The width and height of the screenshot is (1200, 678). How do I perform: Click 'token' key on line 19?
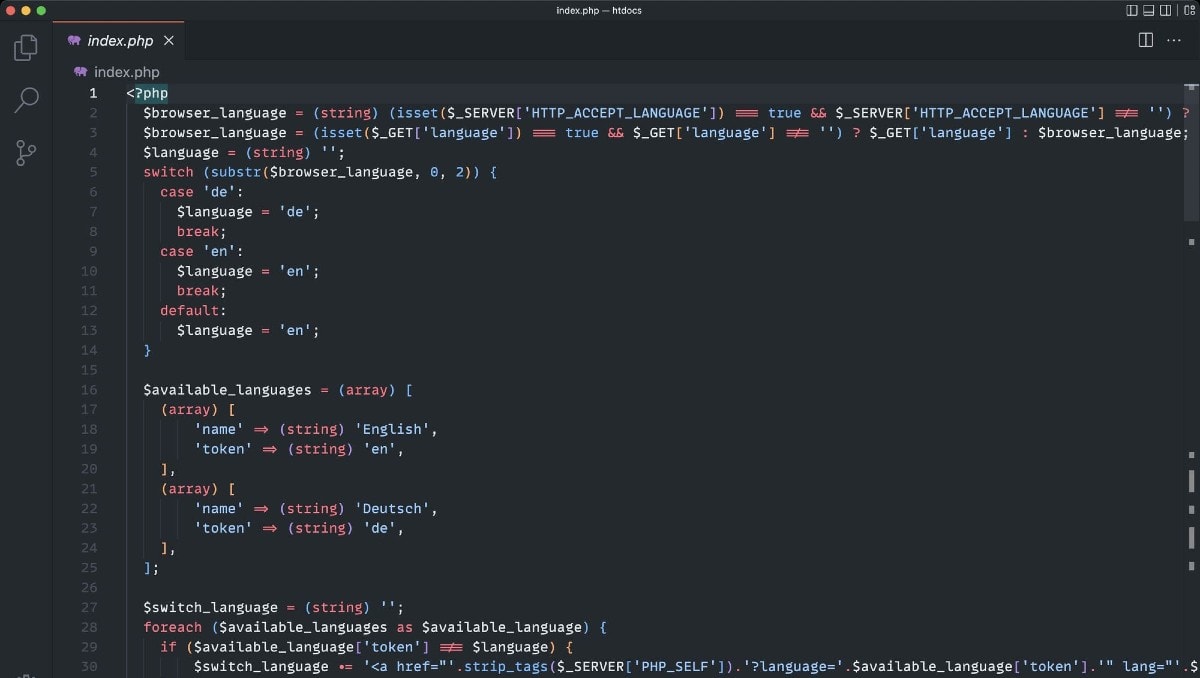[x=222, y=449]
